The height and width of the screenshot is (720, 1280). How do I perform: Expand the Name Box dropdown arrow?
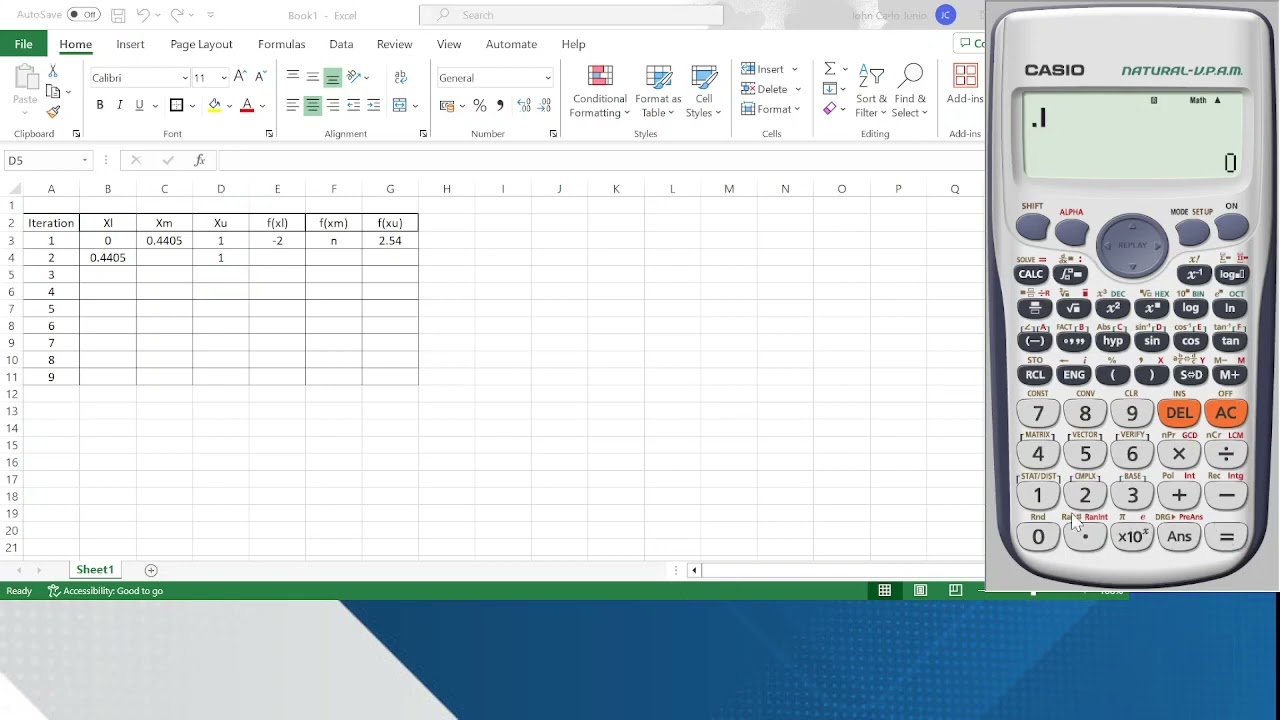coord(85,160)
